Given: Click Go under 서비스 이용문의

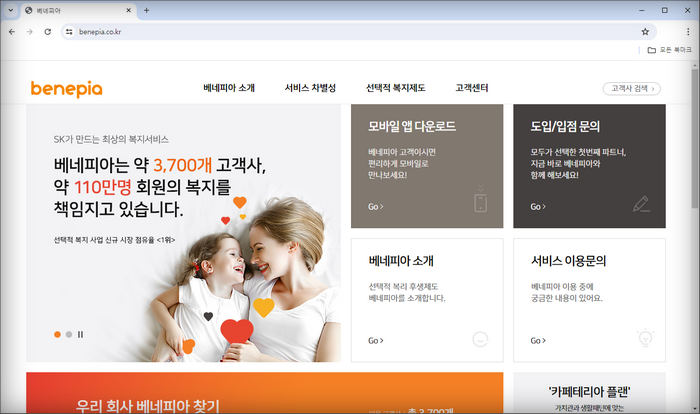Looking at the screenshot, I should 538,341.
